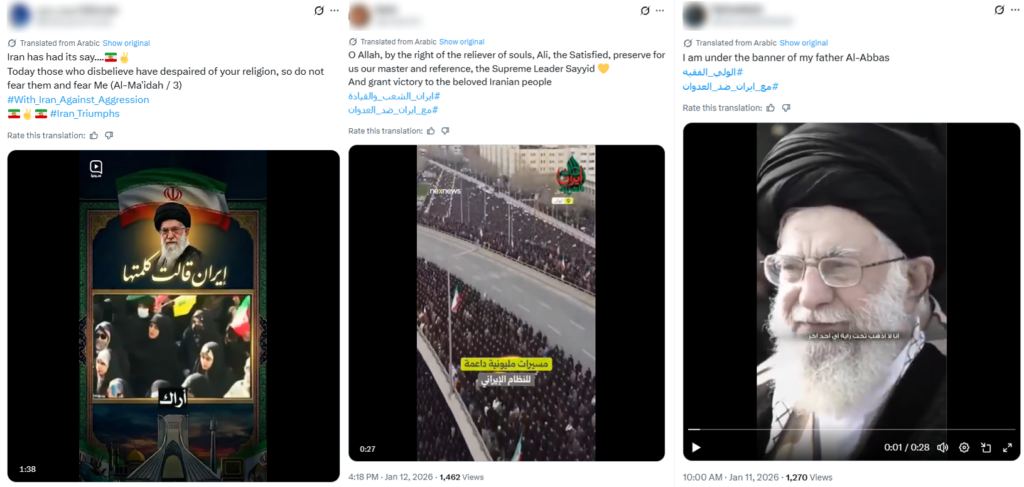Play the Khamenei video in third post

696,448
